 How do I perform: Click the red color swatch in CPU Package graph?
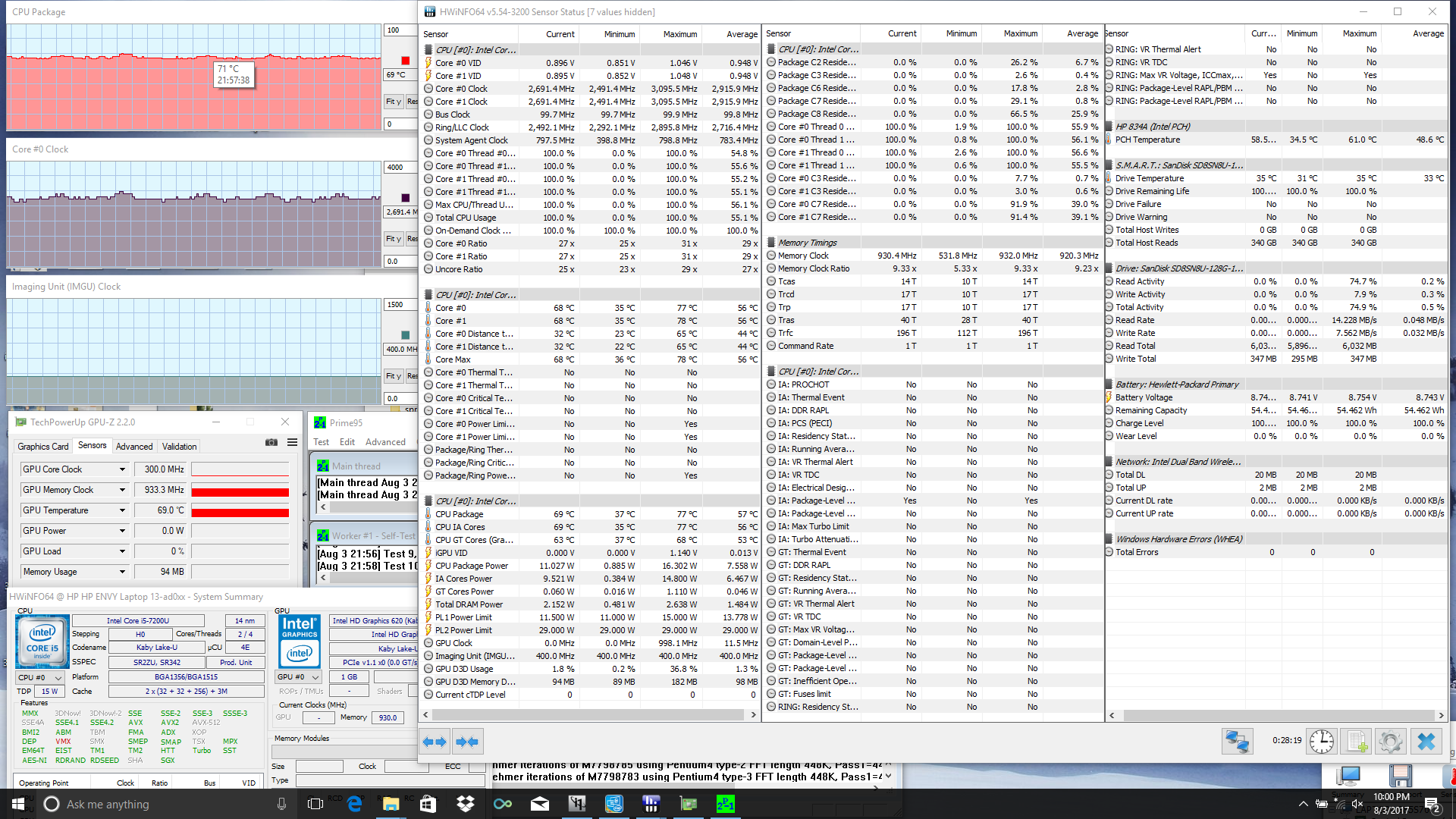[405, 61]
